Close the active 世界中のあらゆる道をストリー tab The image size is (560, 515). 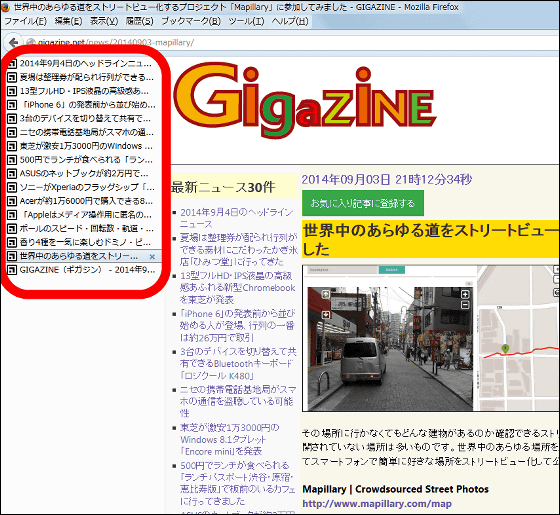point(152,256)
